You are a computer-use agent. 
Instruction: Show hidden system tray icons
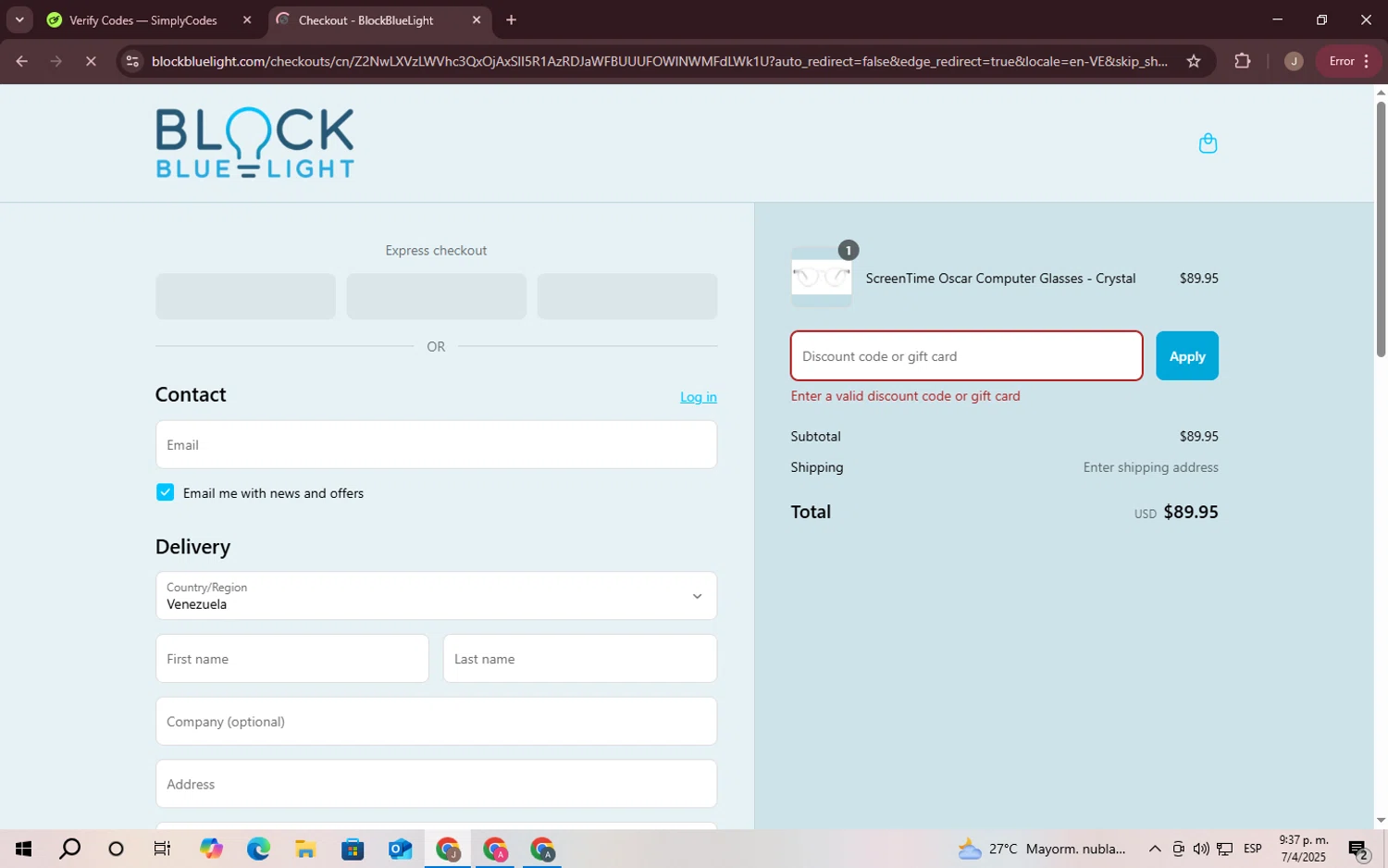click(1155, 849)
